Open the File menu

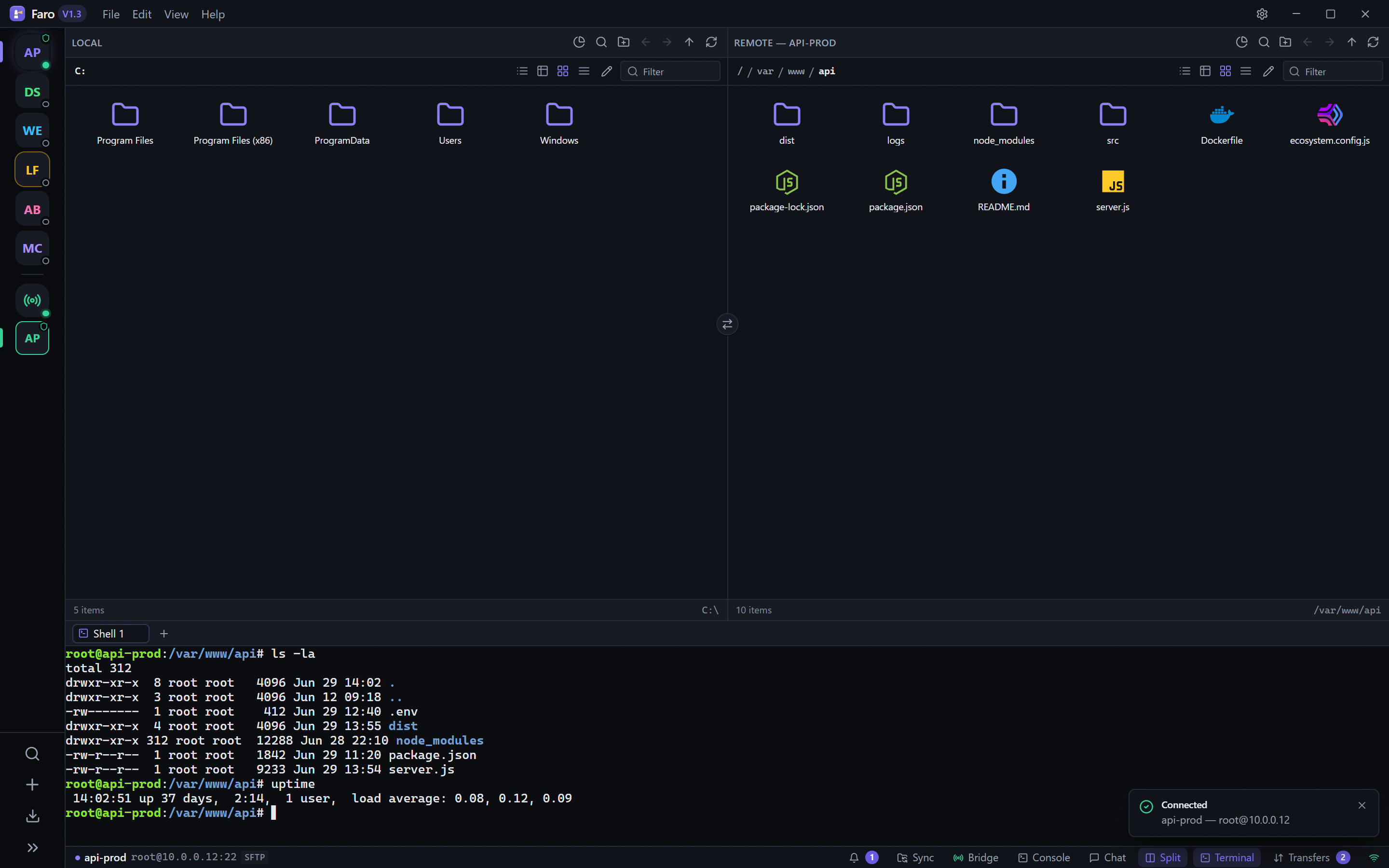111,14
